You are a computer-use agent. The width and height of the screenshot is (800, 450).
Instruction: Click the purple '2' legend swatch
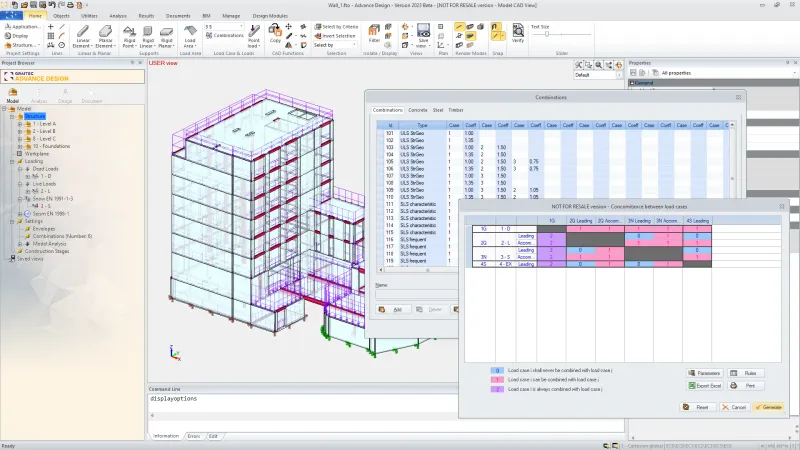coord(497,389)
